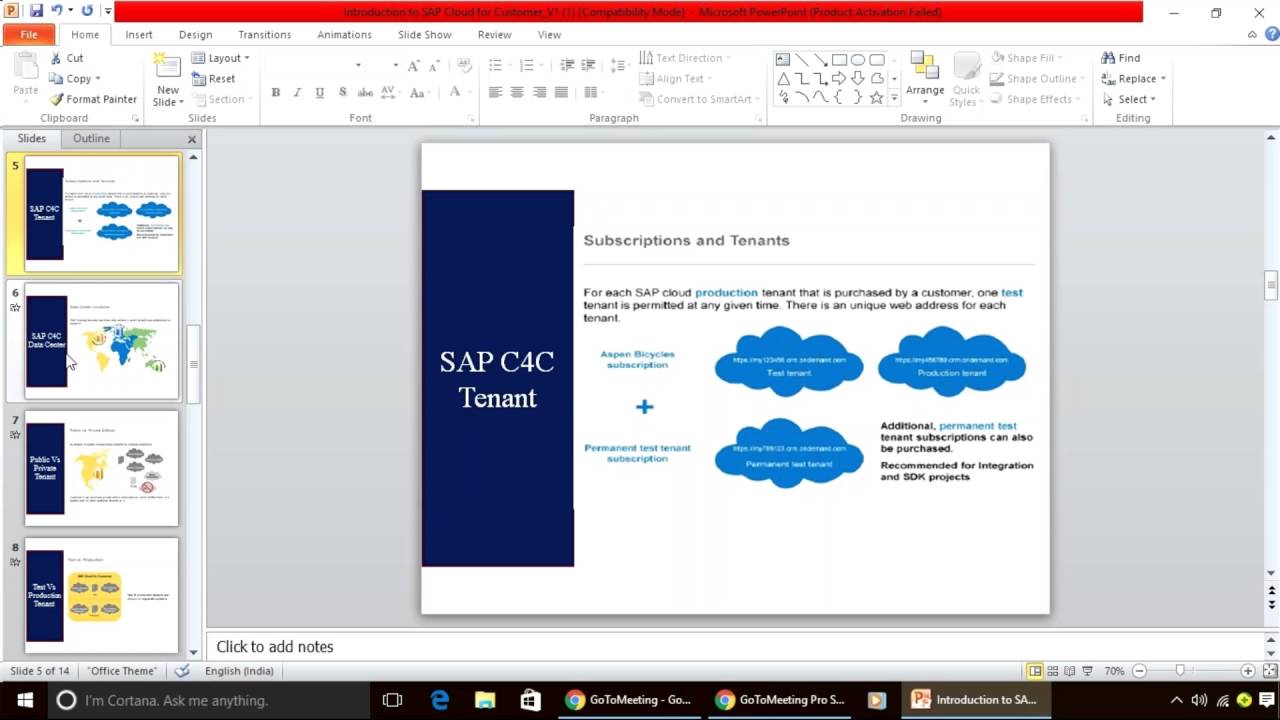Image resolution: width=1280 pixels, height=720 pixels.
Task: Toggle underline formatting
Action: click(x=320, y=92)
